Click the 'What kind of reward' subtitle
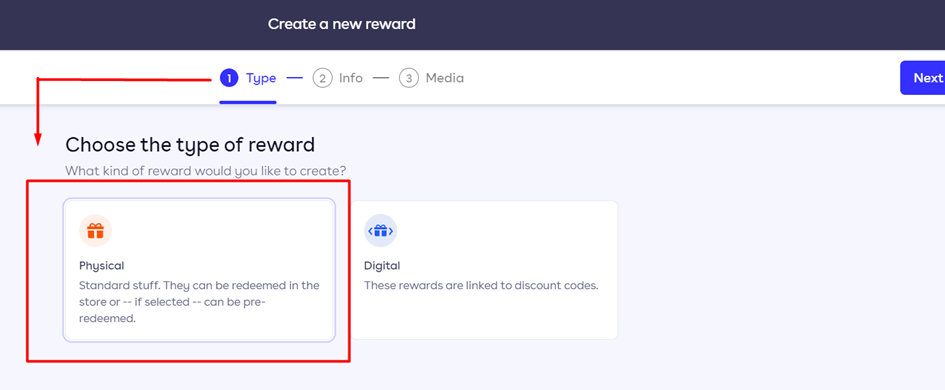Viewport: 945px width, 390px height. pyautogui.click(x=206, y=171)
